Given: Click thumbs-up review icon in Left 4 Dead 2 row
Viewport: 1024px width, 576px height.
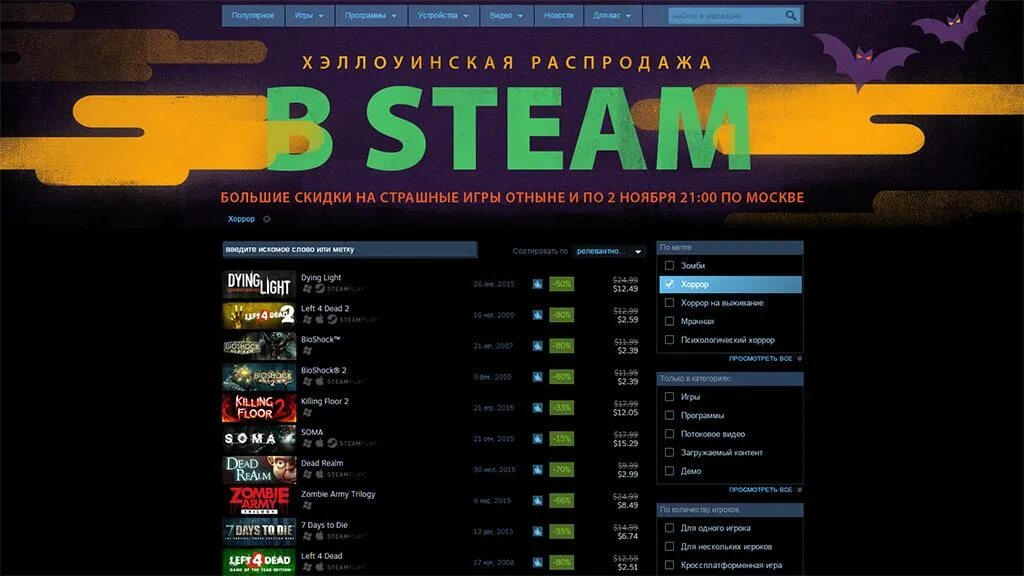Looking at the screenshot, I should pyautogui.click(x=537, y=315).
